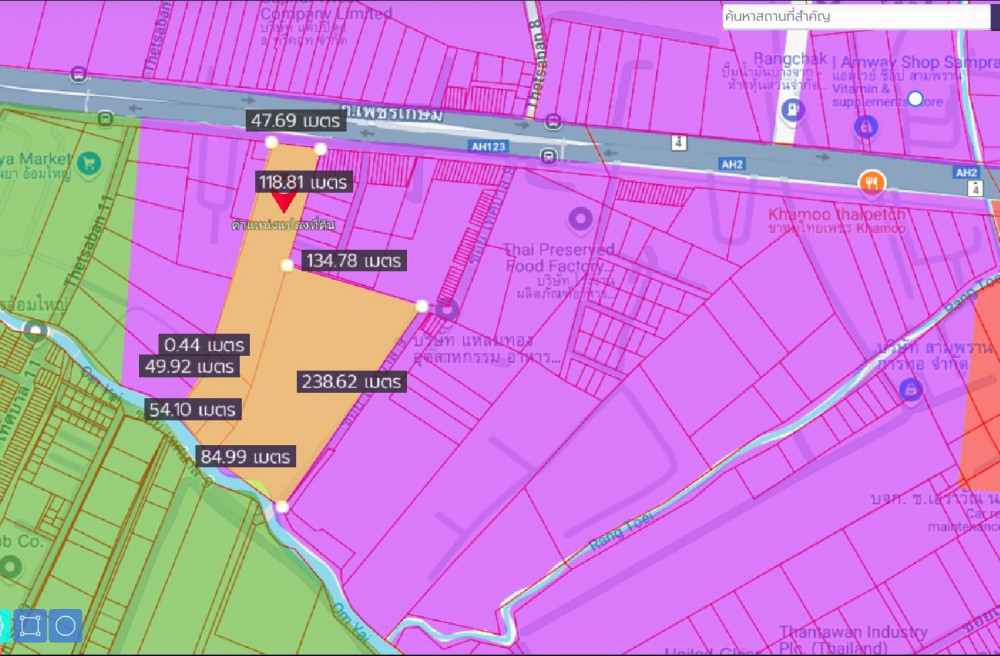Click the Bangchak gas station icon
The width and height of the screenshot is (1000, 656).
(x=792, y=109)
